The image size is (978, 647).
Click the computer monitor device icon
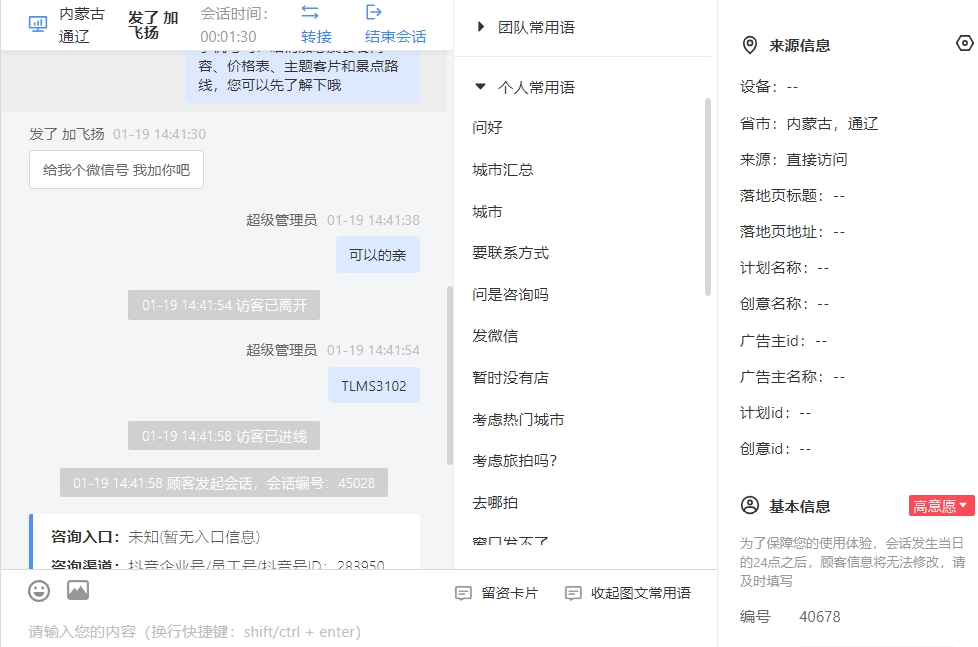[x=38, y=24]
